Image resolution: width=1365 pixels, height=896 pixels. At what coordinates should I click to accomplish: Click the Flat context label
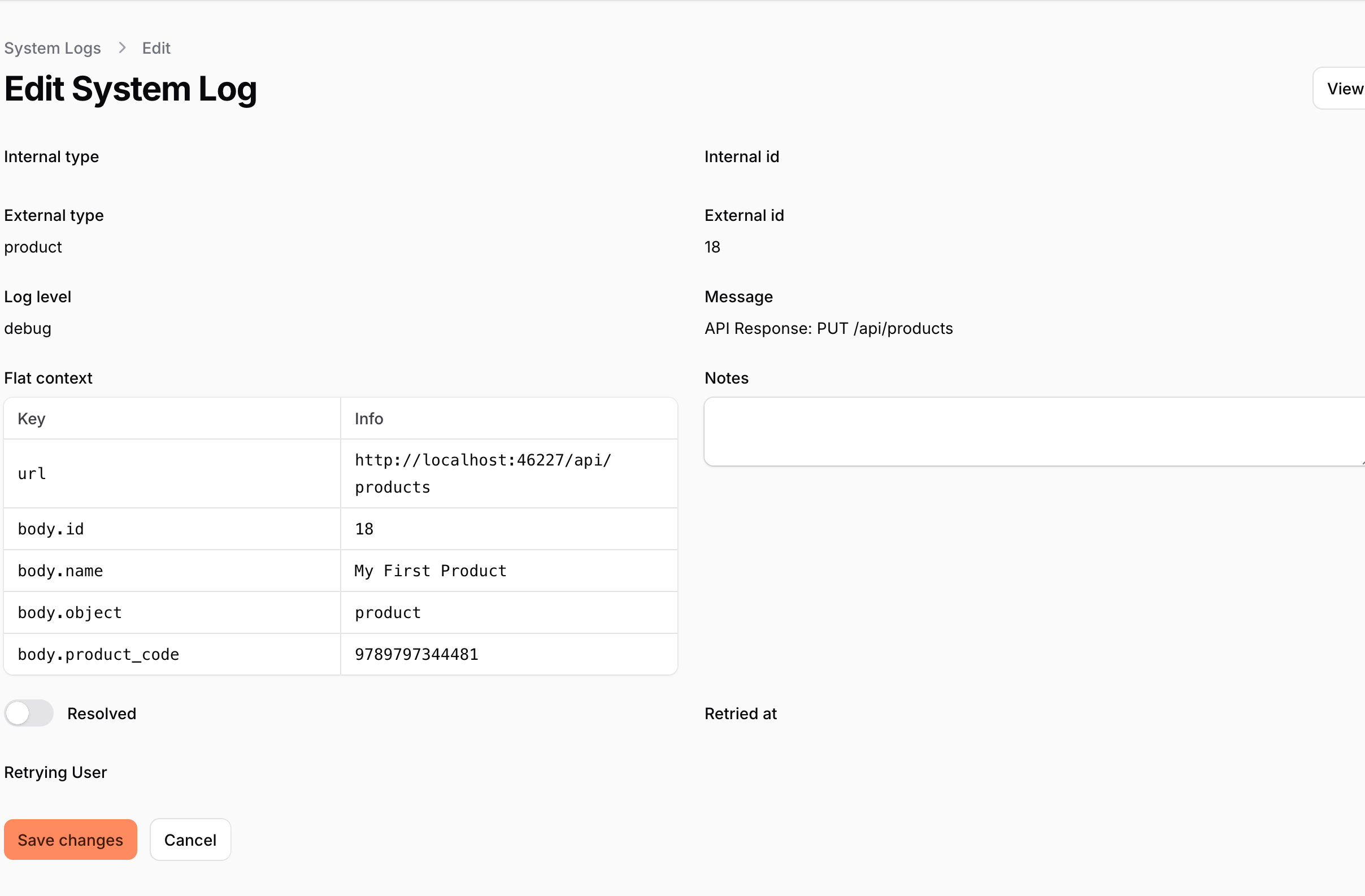(x=48, y=378)
